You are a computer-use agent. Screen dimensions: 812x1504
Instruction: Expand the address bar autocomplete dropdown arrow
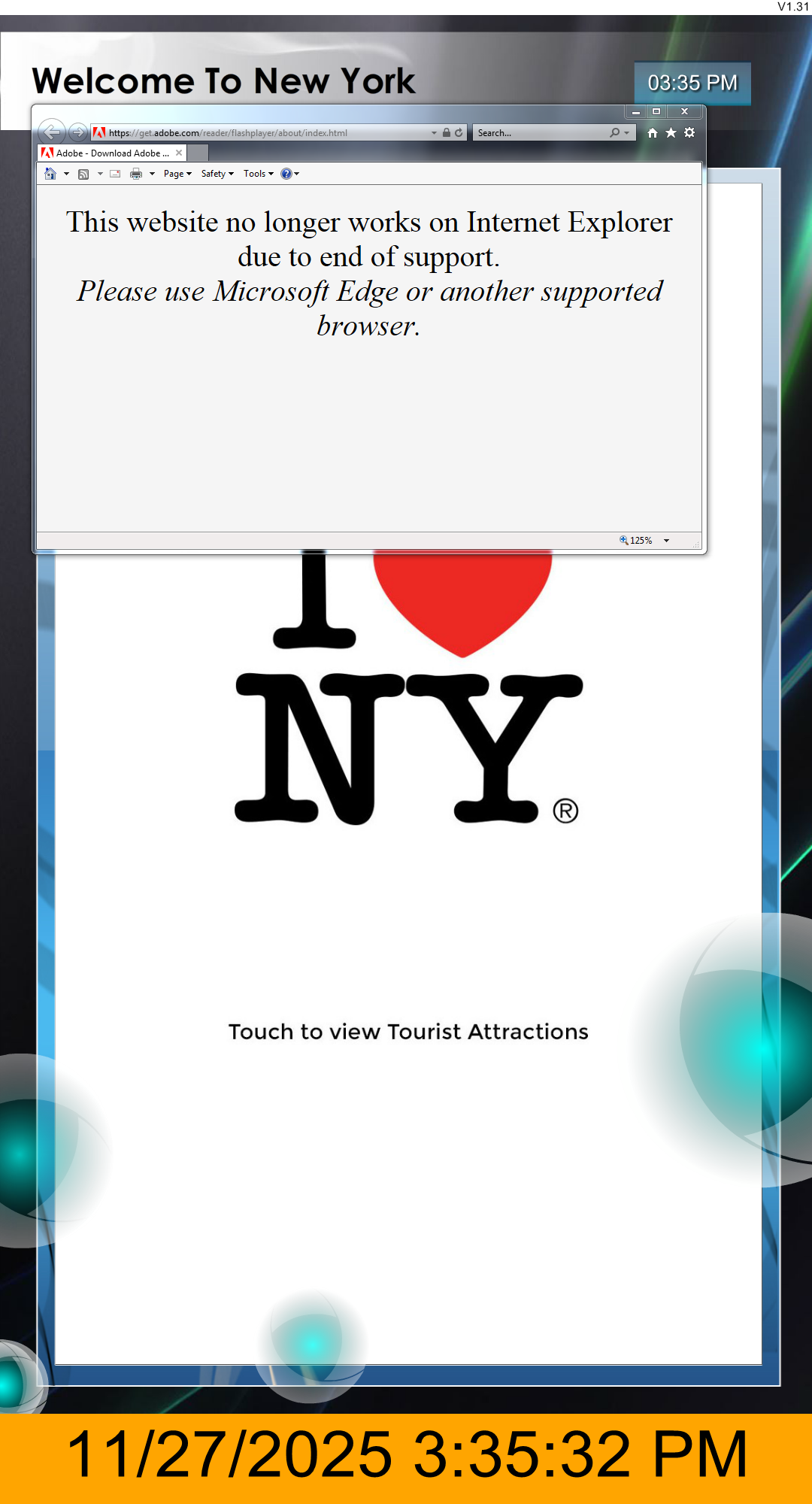[434, 132]
